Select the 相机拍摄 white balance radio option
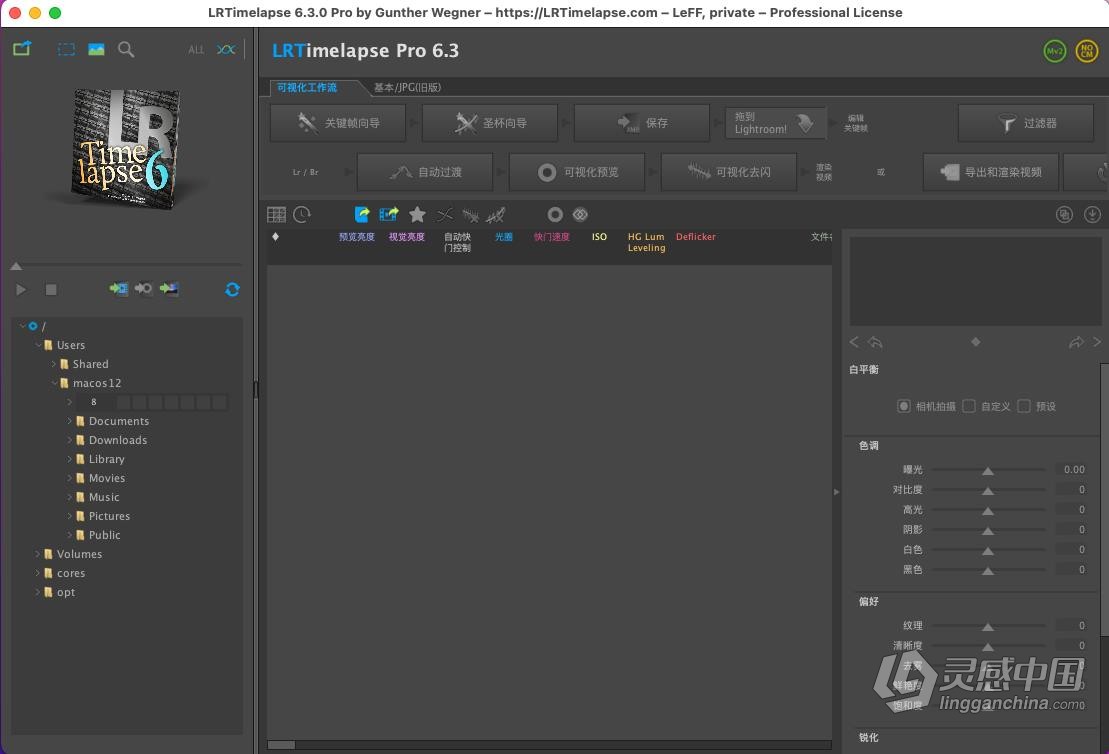1109x754 pixels. [903, 406]
